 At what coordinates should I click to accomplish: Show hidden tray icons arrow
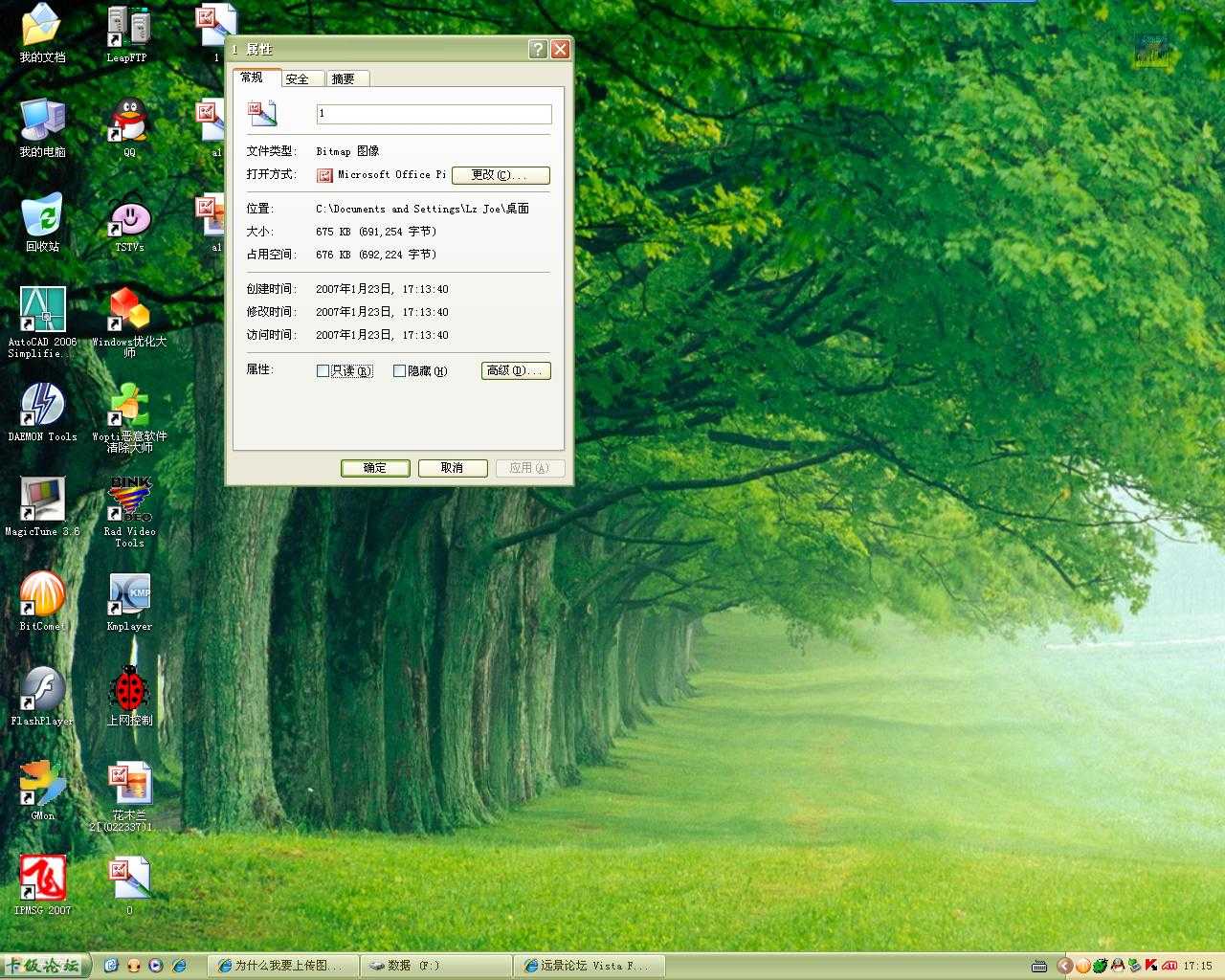tap(1065, 966)
